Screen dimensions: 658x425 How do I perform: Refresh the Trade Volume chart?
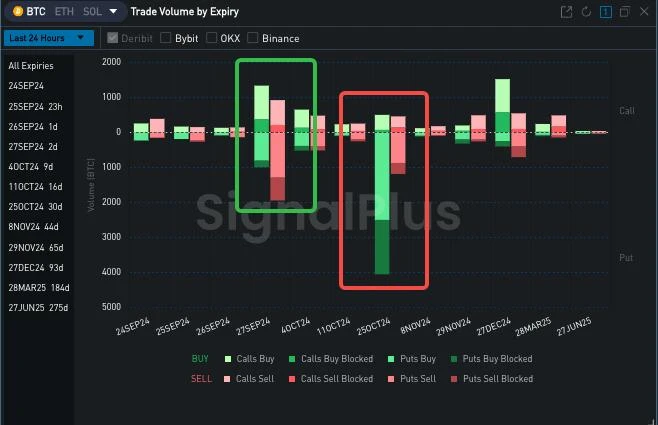[586, 12]
